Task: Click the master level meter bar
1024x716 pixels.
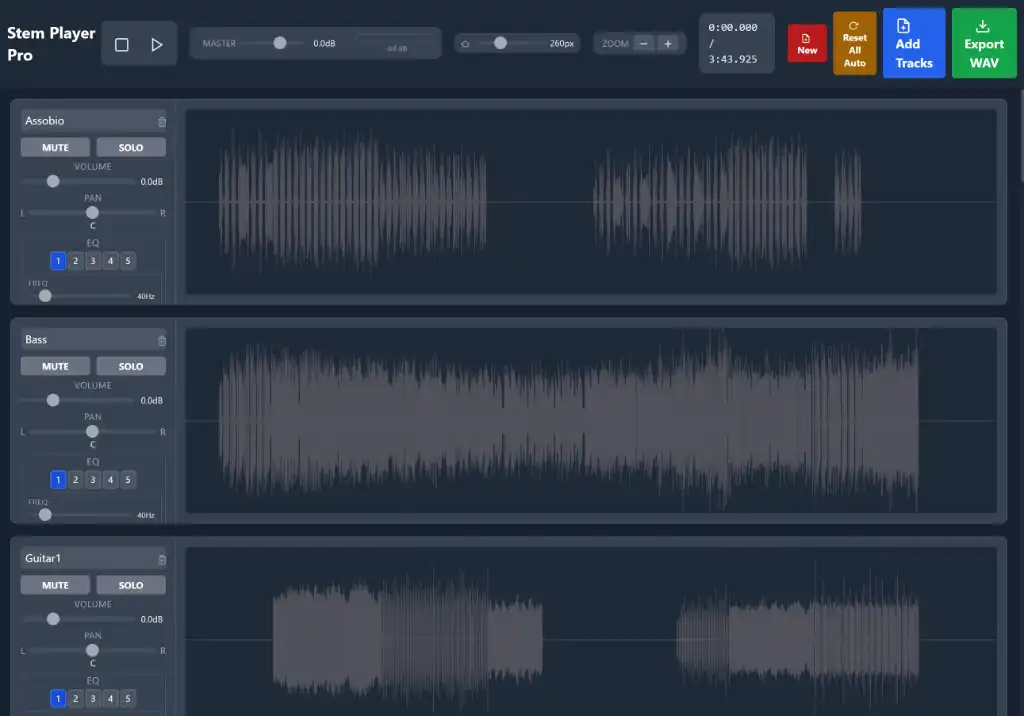Action: [x=396, y=40]
